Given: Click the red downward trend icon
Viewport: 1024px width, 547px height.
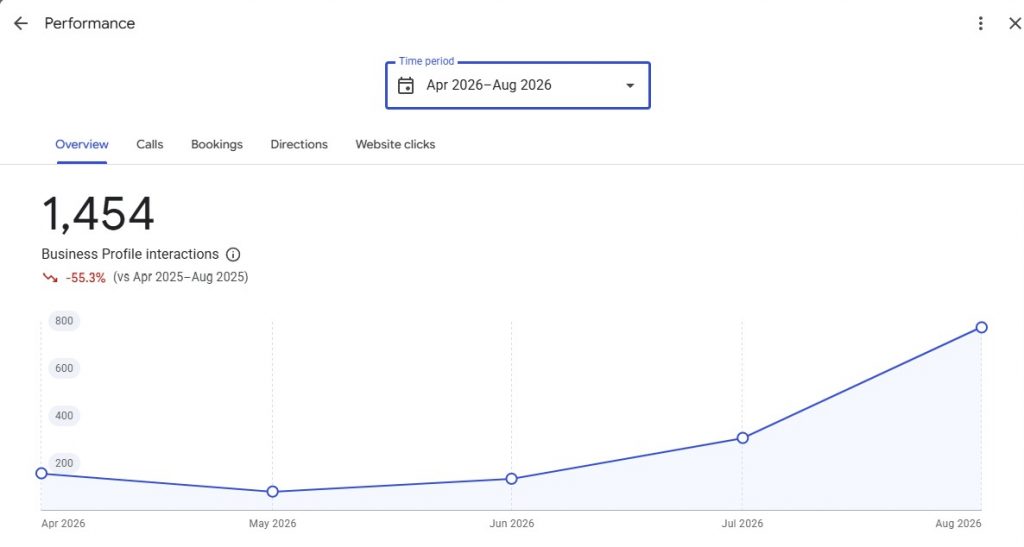Looking at the screenshot, I should pos(50,277).
